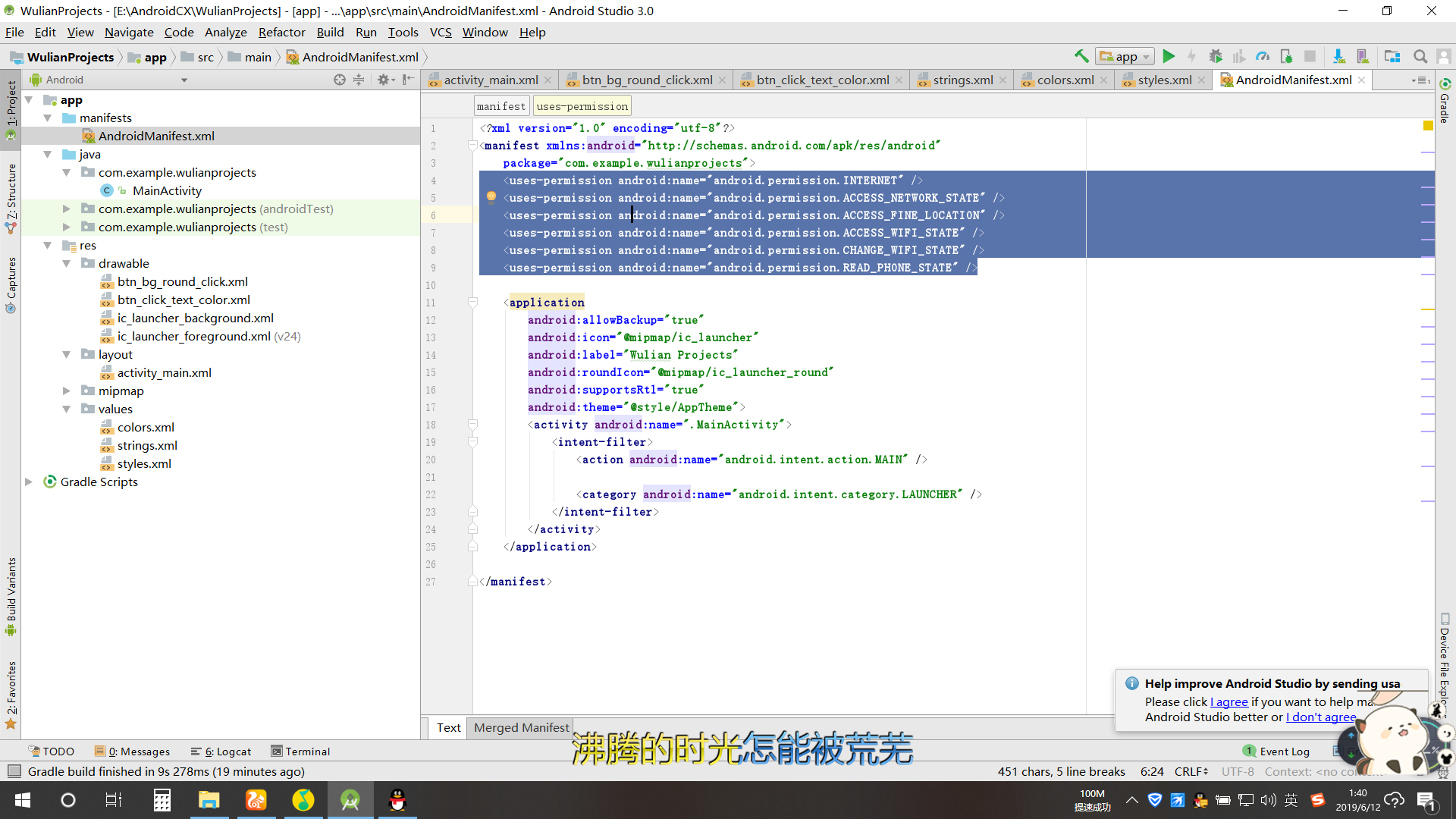Viewport: 1456px width, 819px height.
Task: Click Attach debugger to Android process icon
Action: 1286,56
